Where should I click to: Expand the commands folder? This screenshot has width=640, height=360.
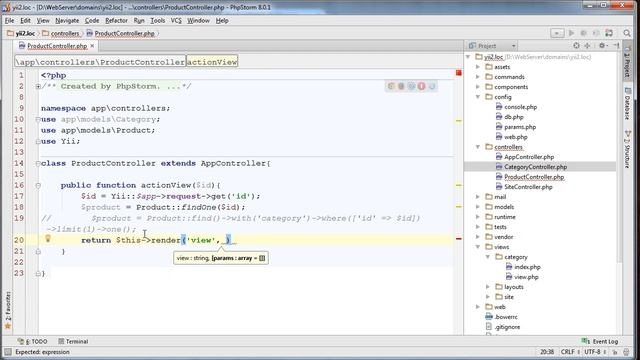(478, 77)
